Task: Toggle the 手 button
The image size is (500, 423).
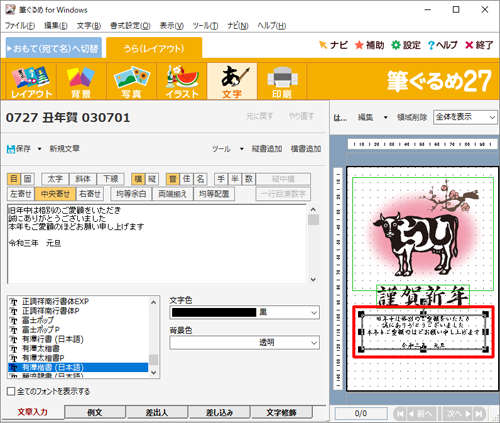Action: (221, 179)
